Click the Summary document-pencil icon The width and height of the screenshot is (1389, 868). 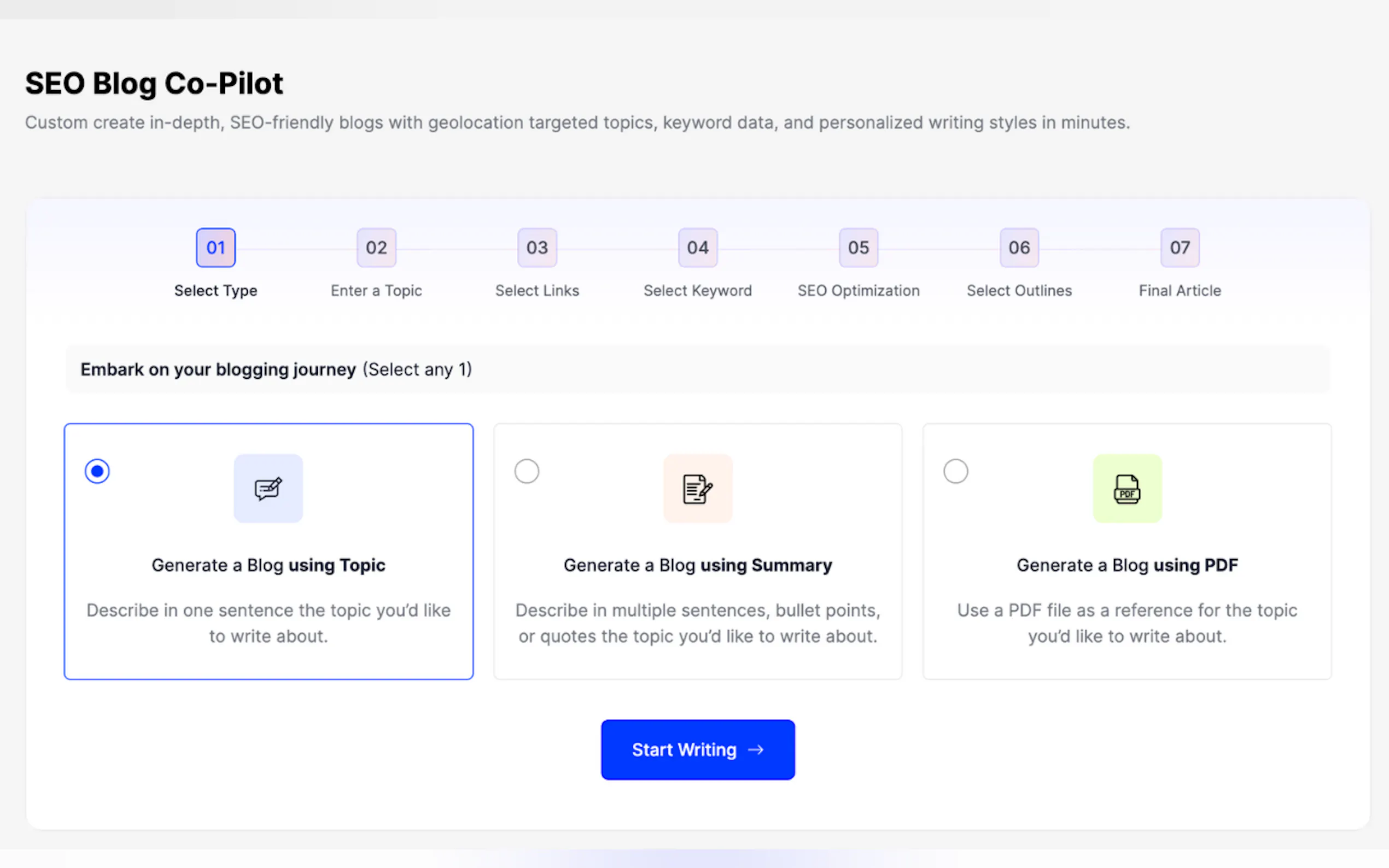coord(698,489)
